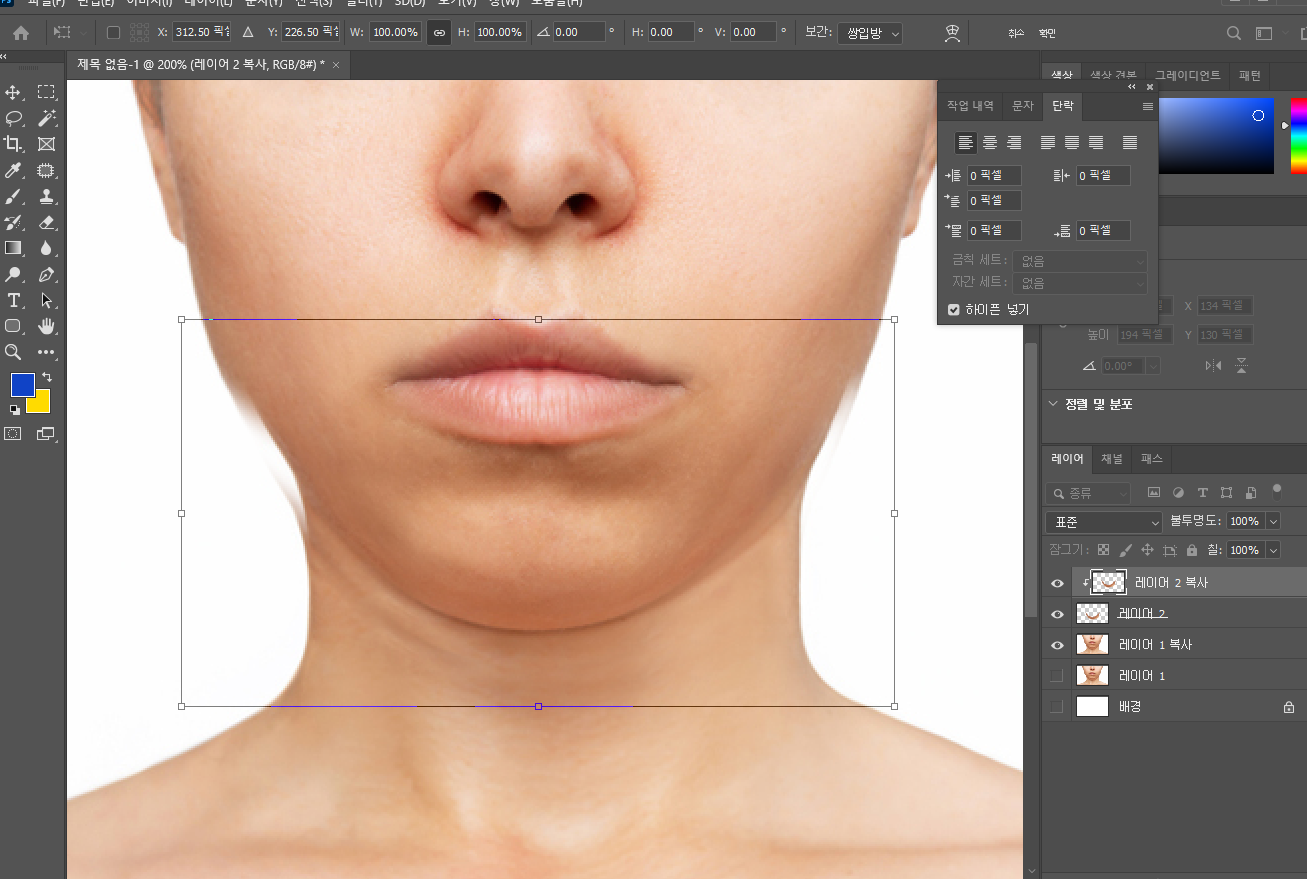This screenshot has height=879, width=1307.
Task: Show the 배경 layer
Action: [1057, 707]
